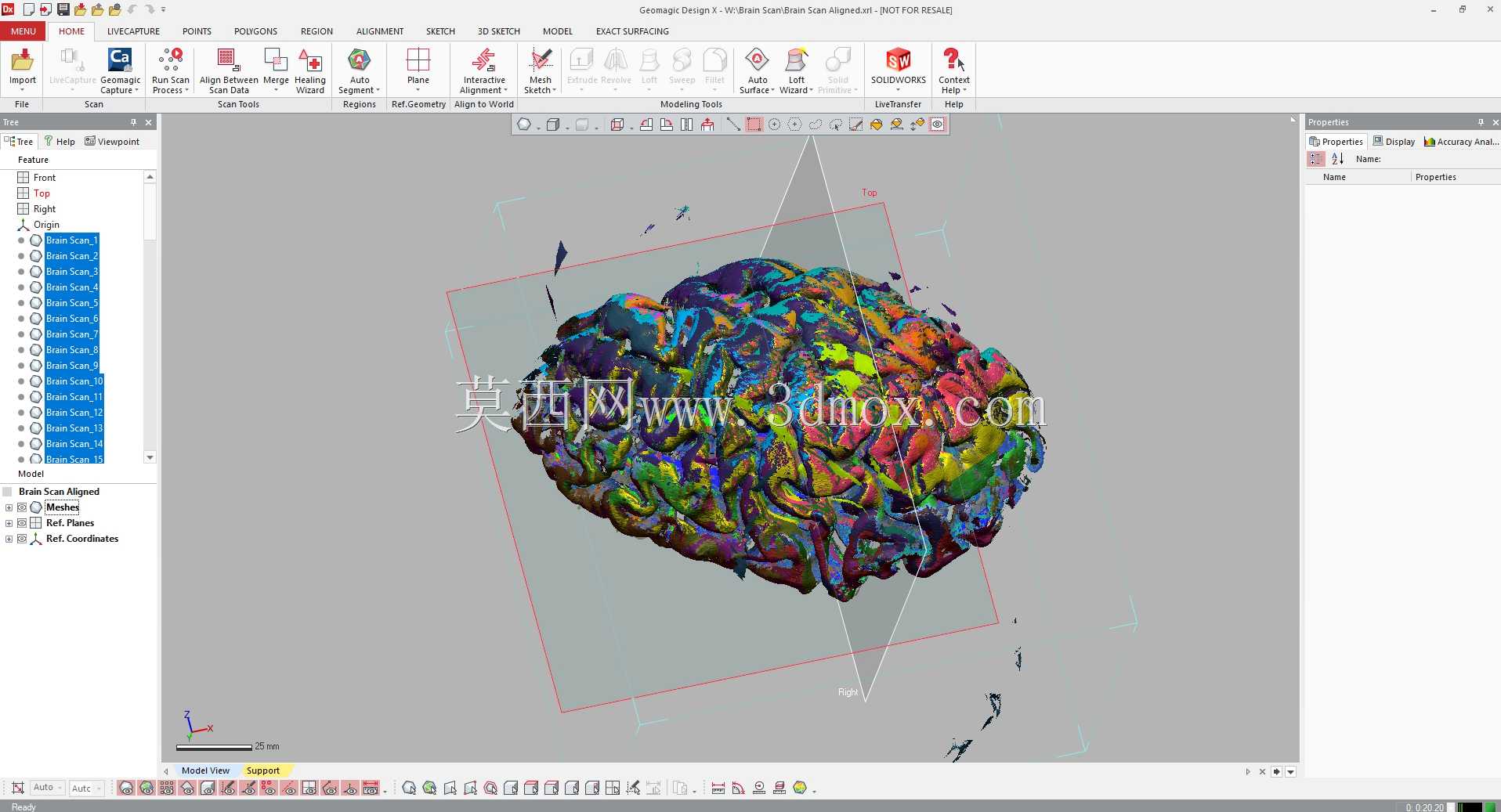Select Rectangle selection mode in viewport toolbar

(754, 125)
